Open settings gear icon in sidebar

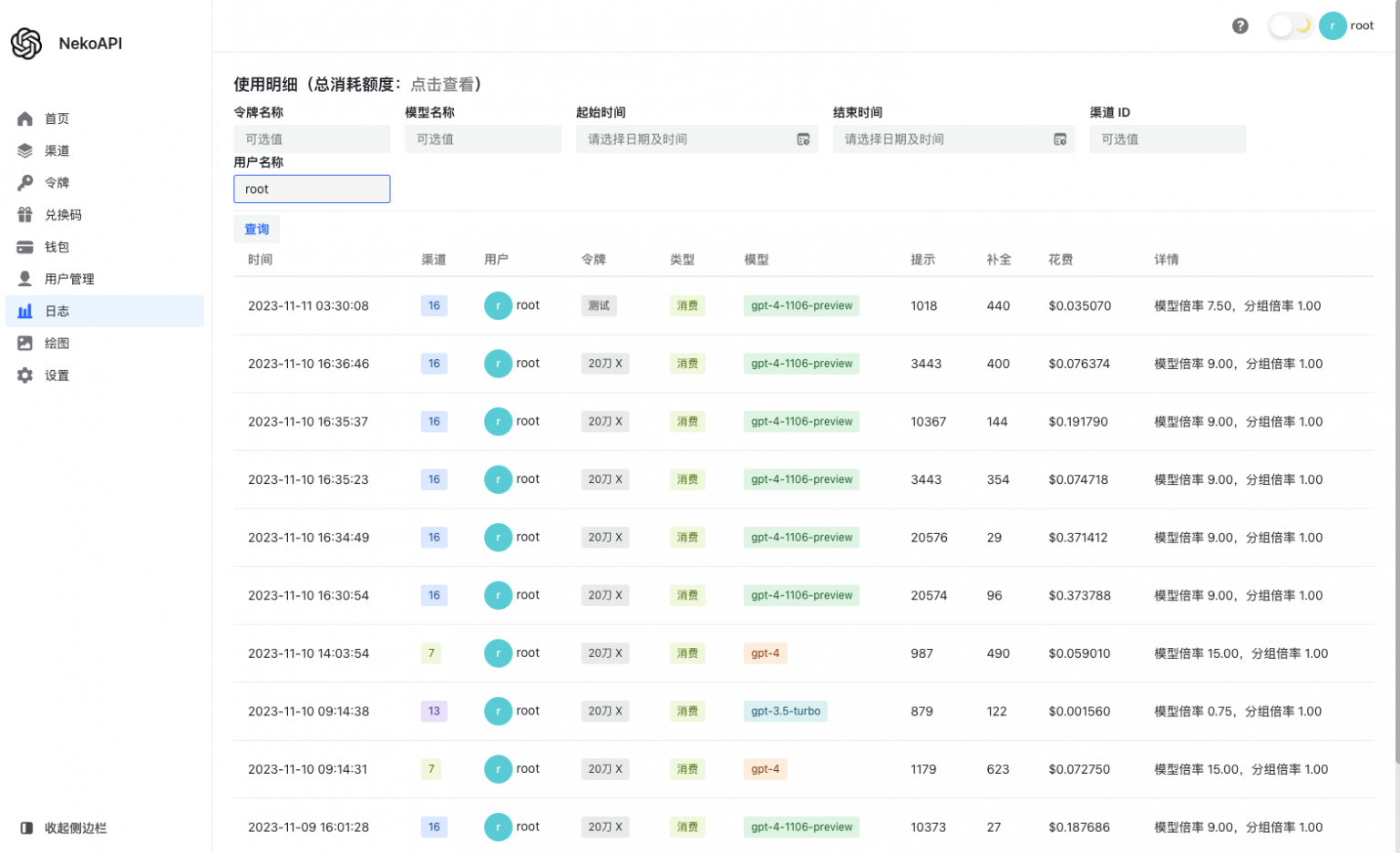coord(26,375)
